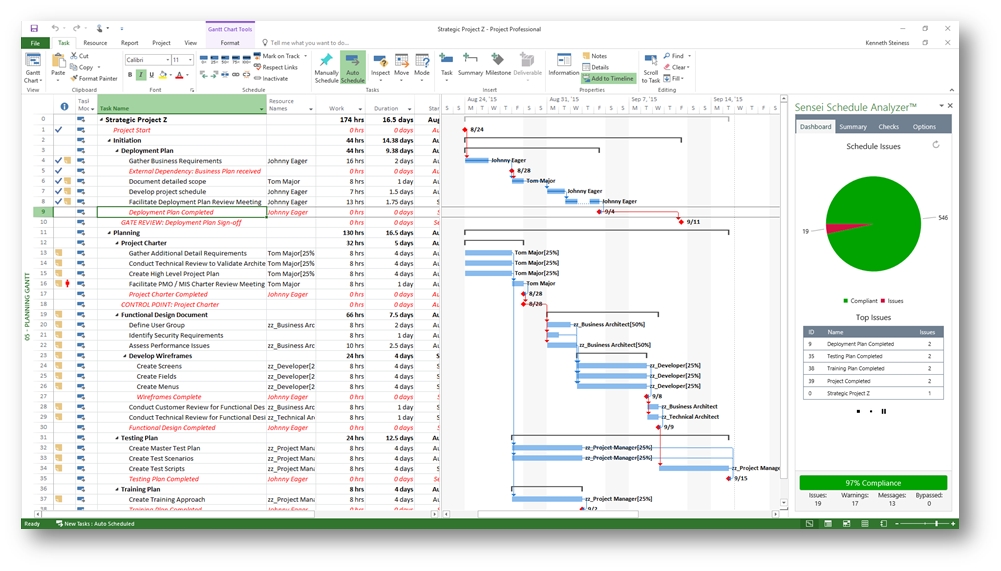Collapse the Planning summary task
The height and width of the screenshot is (571, 1001).
109,233
